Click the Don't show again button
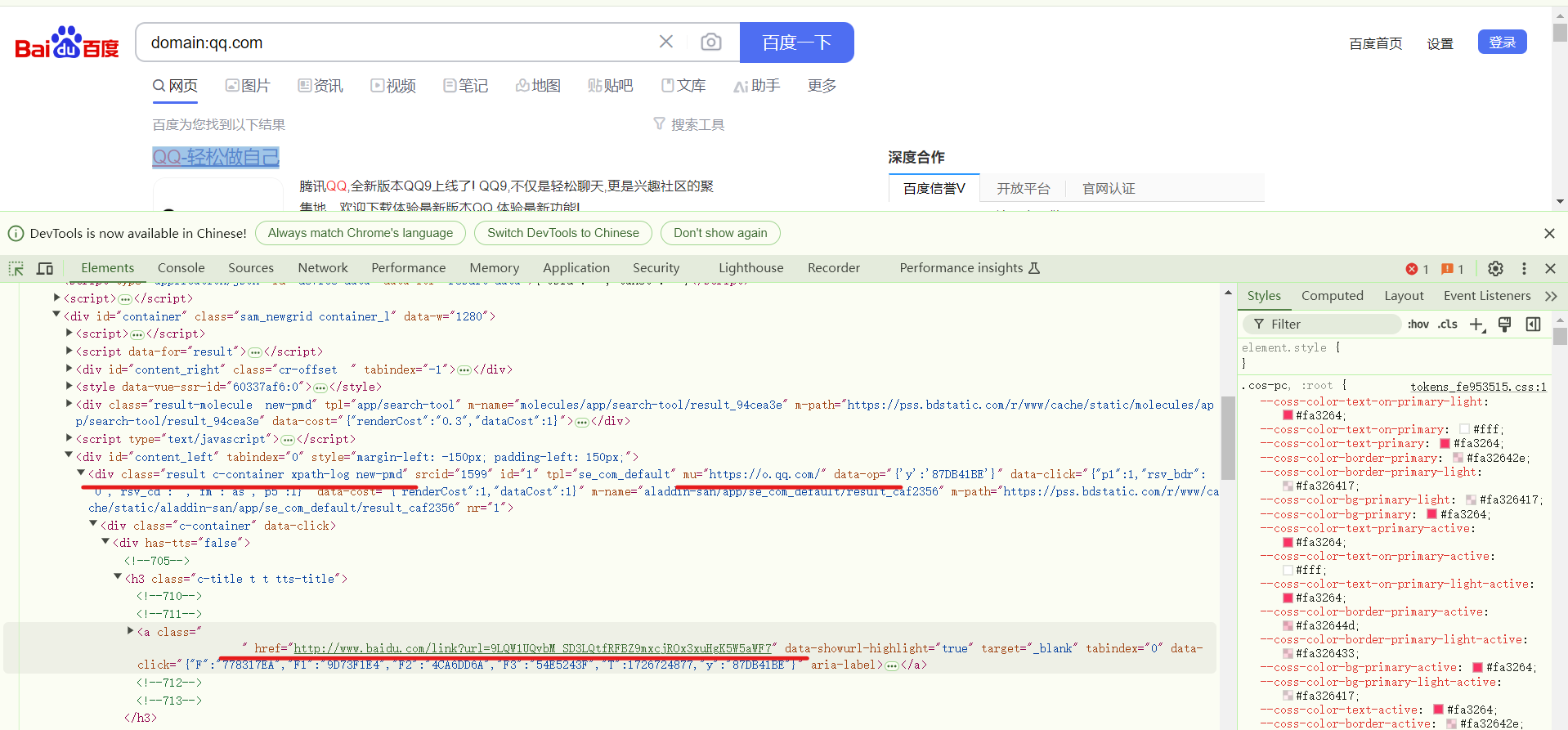1568x730 pixels. [720, 233]
